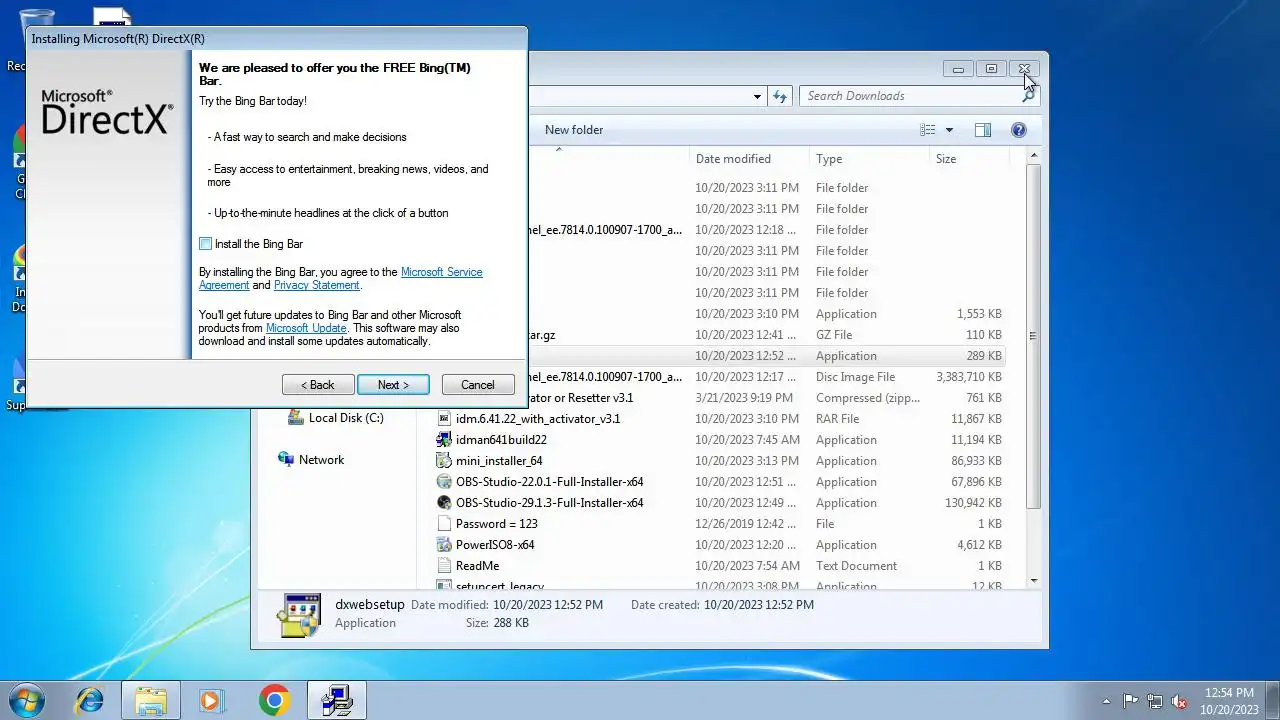Go Back in the DirectX installer
Viewport: 1280px width, 720px height.
point(318,385)
